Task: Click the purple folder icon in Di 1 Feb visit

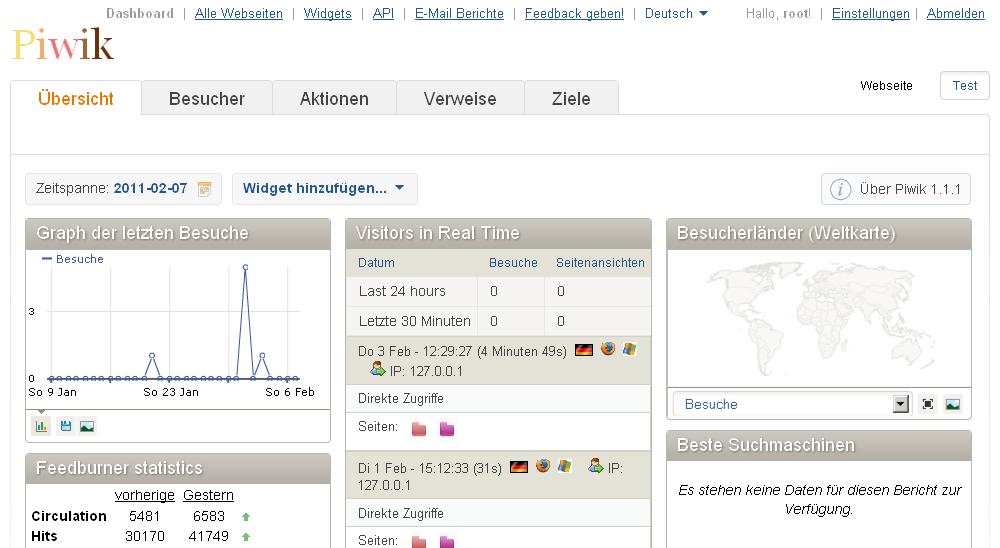Action: pyautogui.click(x=447, y=542)
